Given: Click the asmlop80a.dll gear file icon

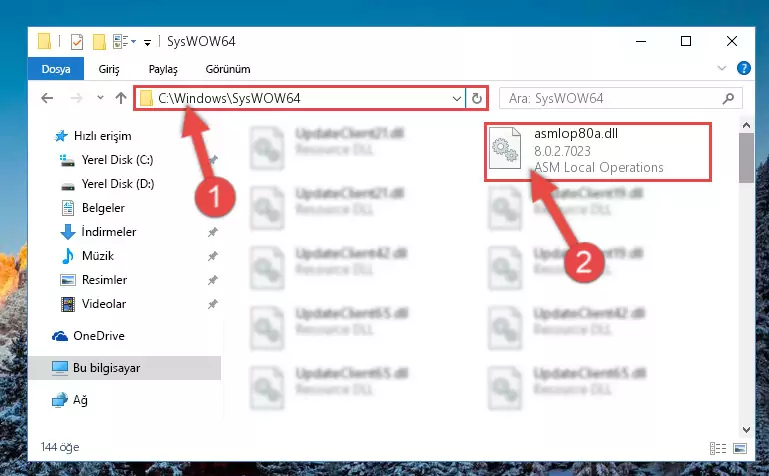Looking at the screenshot, I should (505, 148).
